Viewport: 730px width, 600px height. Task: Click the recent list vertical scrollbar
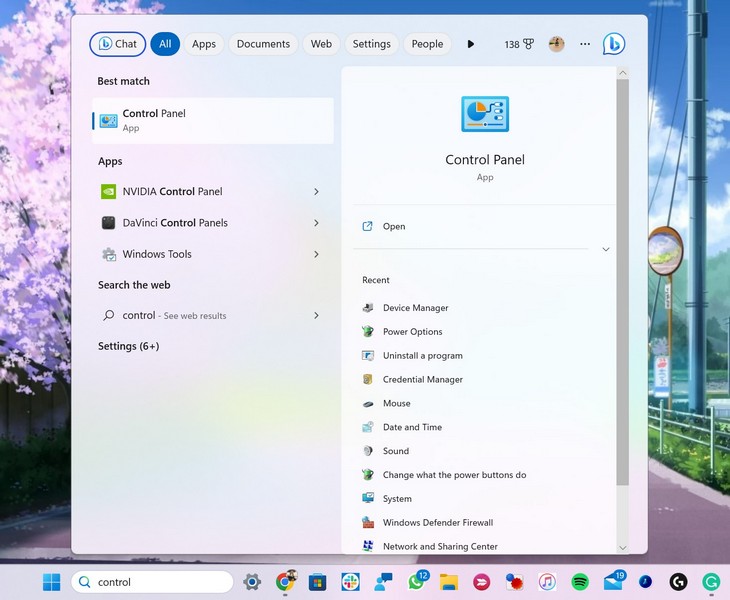tap(622, 300)
